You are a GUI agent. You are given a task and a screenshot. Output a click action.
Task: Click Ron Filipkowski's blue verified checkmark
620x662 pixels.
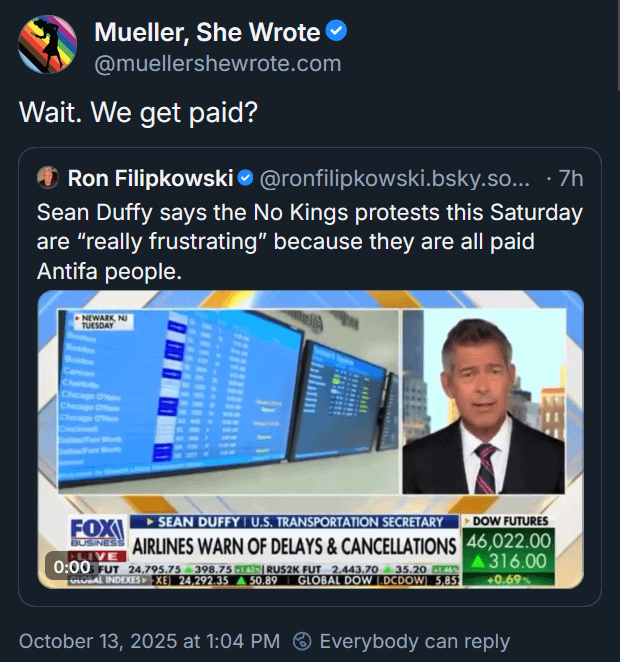245,179
